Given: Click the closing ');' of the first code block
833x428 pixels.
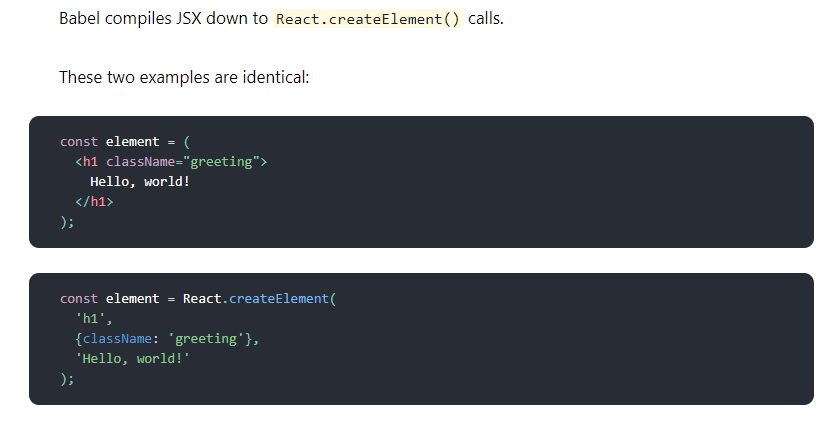Looking at the screenshot, I should 67,221.
